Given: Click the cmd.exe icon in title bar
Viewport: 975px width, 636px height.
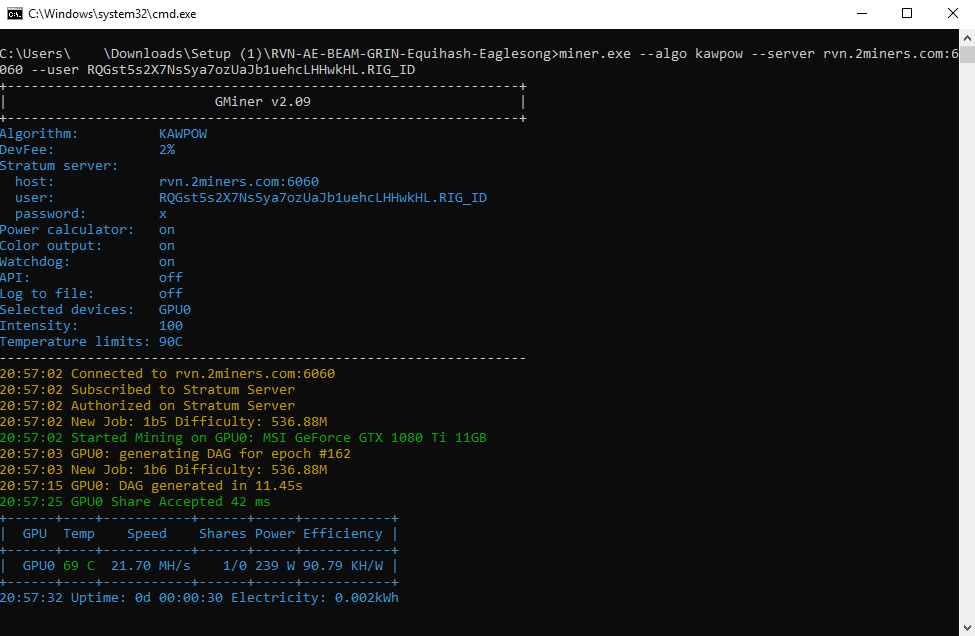Looking at the screenshot, I should click(14, 13).
